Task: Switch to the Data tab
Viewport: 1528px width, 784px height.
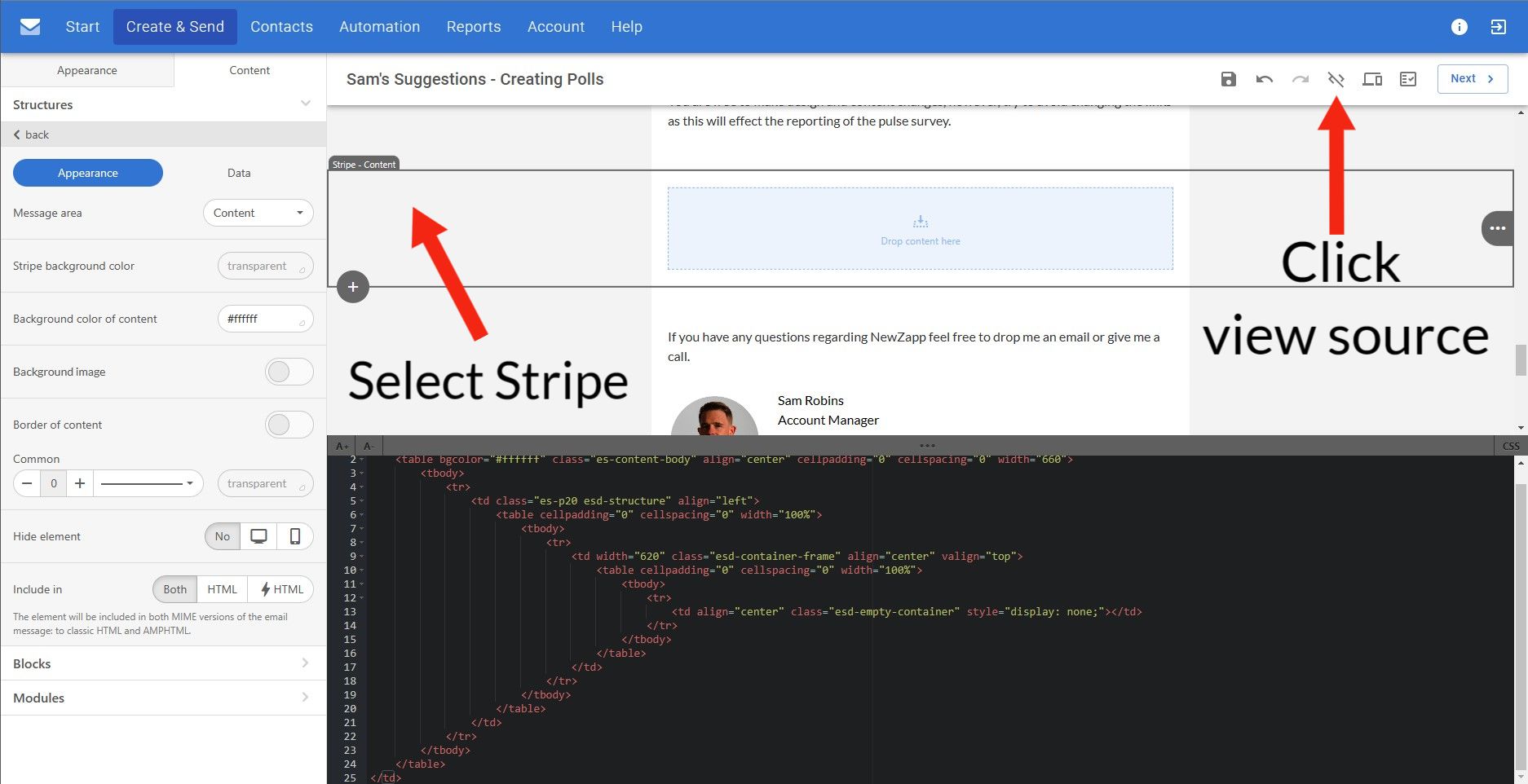Action: point(238,173)
